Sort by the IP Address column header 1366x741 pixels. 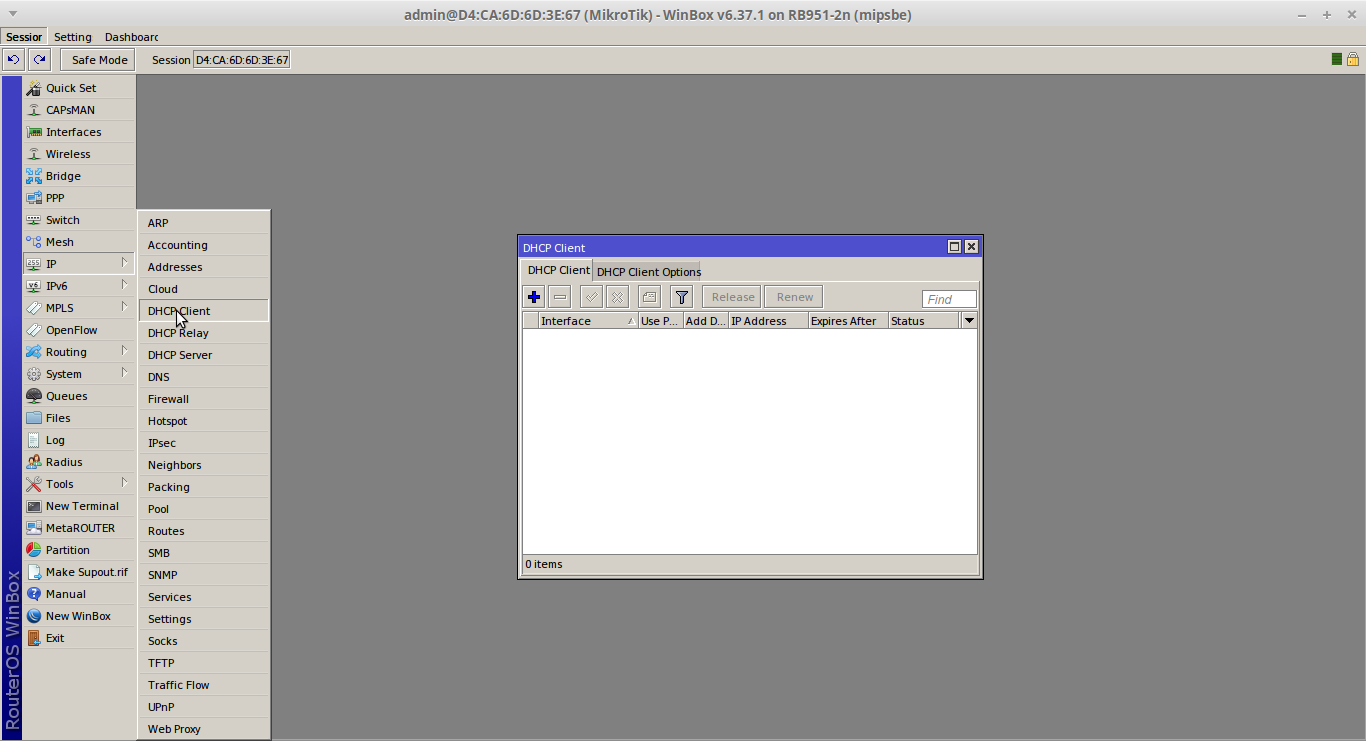pos(768,321)
